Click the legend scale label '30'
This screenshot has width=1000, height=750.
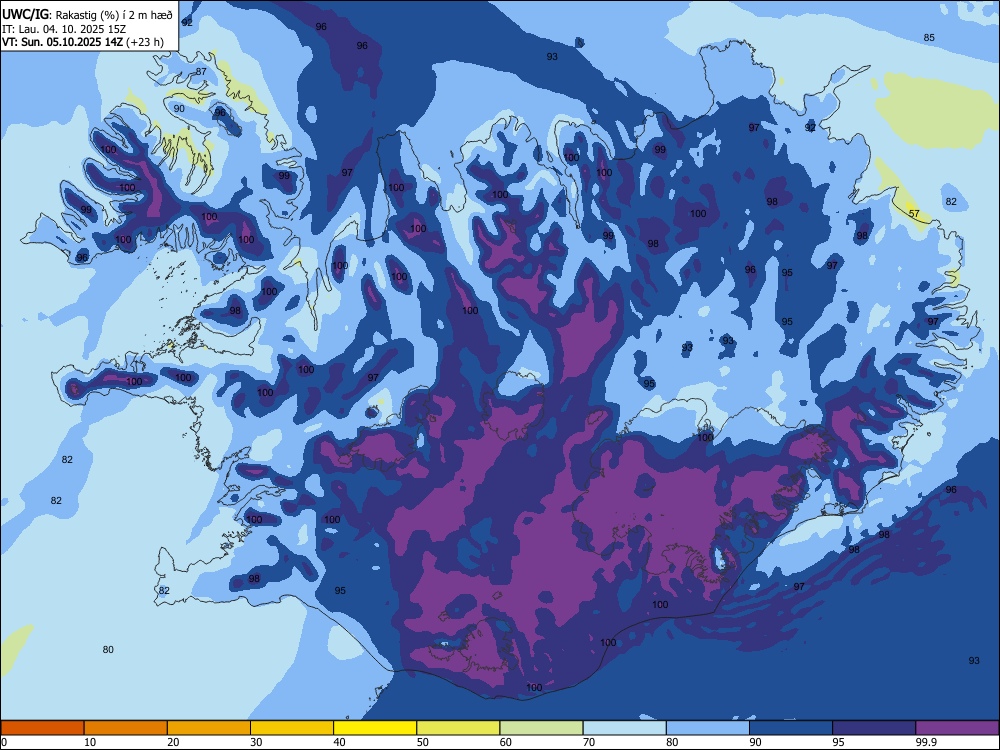pos(256,742)
